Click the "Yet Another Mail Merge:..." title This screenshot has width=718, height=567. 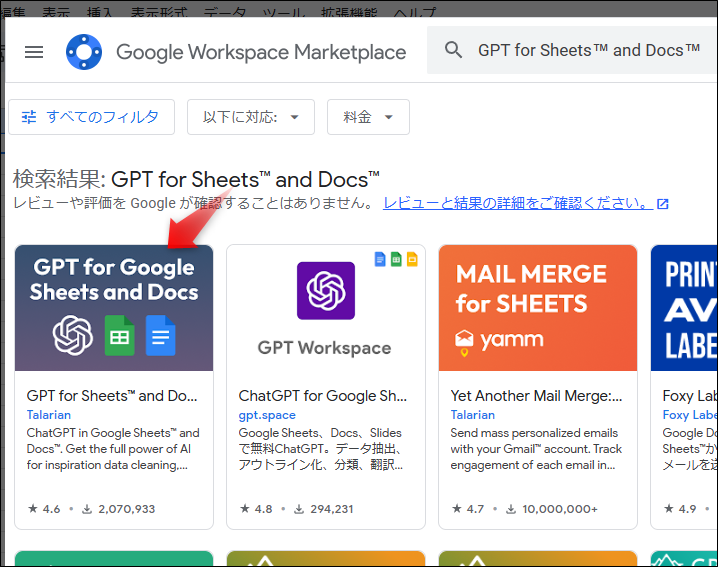[x=536, y=396]
